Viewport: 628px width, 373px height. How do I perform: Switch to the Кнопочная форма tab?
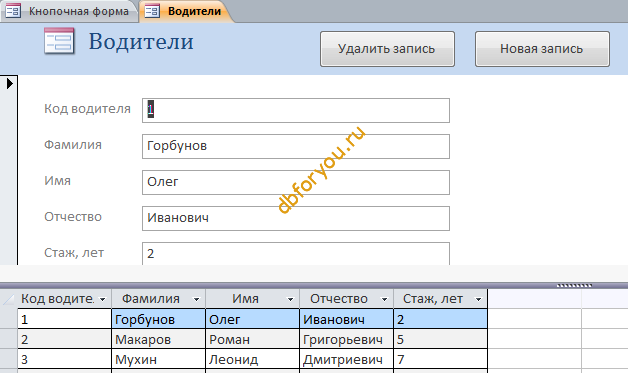(69, 11)
